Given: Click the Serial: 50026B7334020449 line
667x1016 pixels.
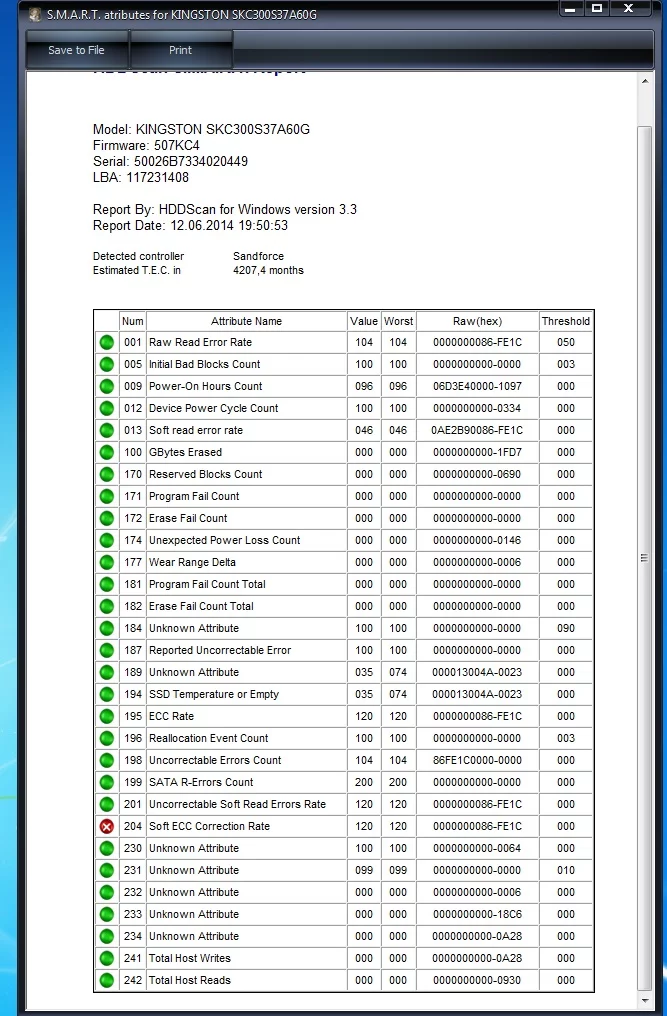Looking at the screenshot, I should [x=170, y=161].
